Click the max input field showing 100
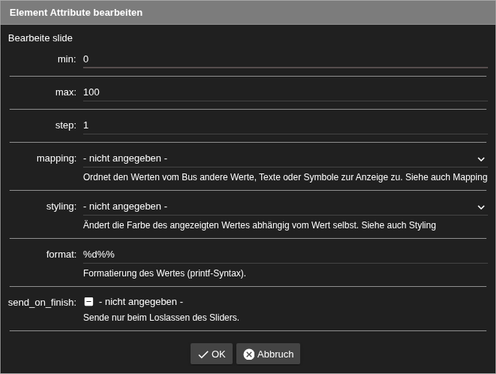 (x=285, y=92)
